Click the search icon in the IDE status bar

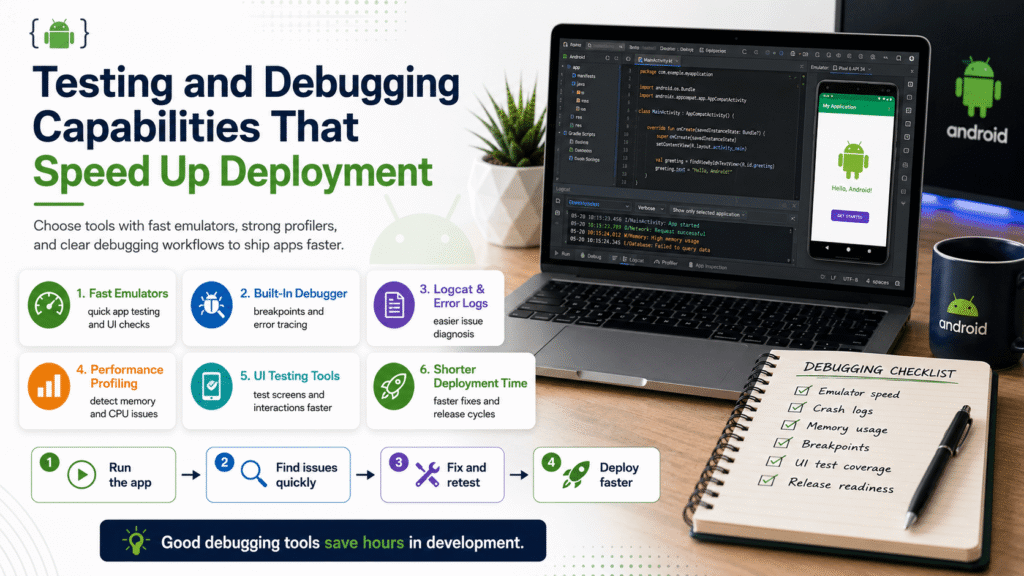[x=898, y=283]
